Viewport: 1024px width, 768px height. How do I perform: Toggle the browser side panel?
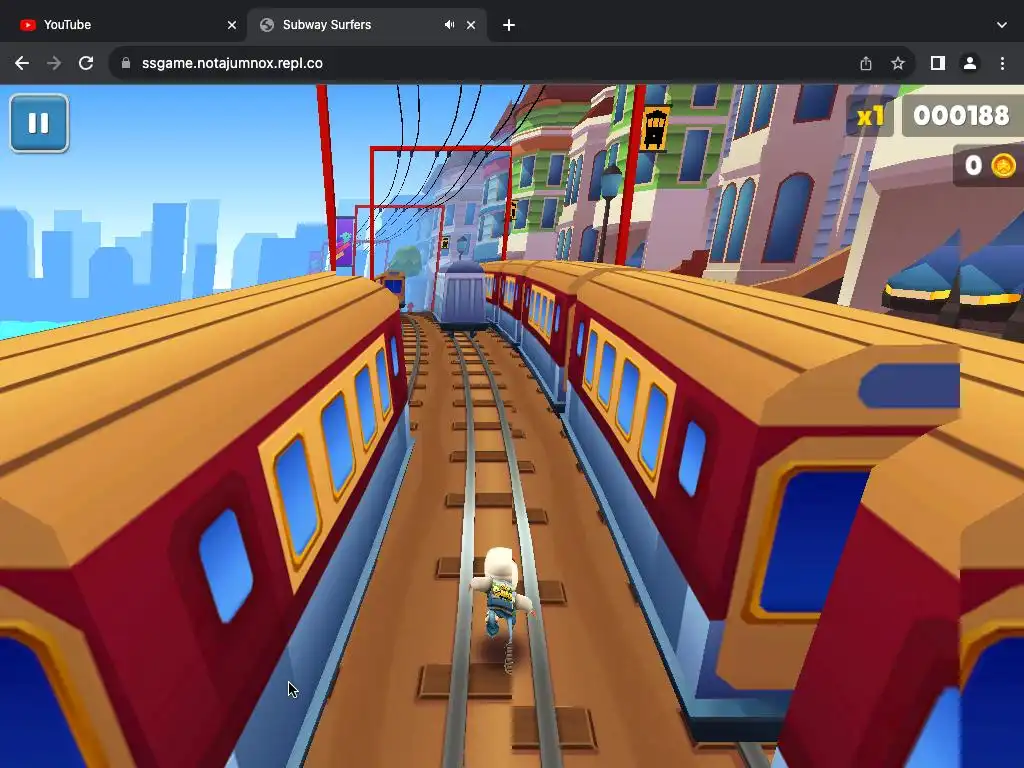tap(938, 63)
